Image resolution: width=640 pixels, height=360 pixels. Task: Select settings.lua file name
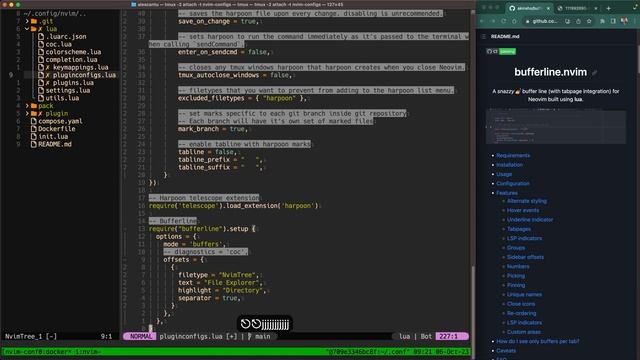68,90
